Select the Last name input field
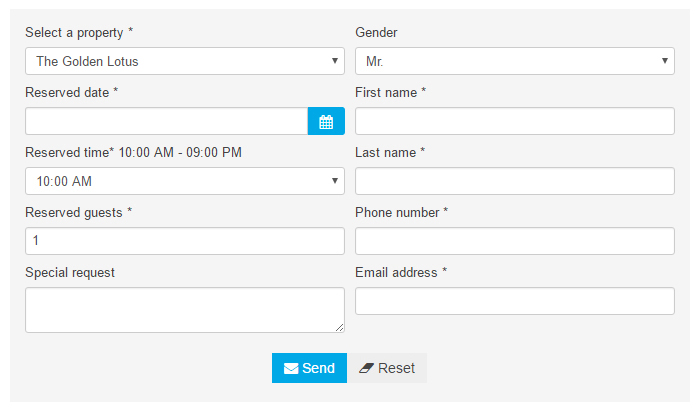Image resolution: width=700 pixels, height=410 pixels. 514,181
